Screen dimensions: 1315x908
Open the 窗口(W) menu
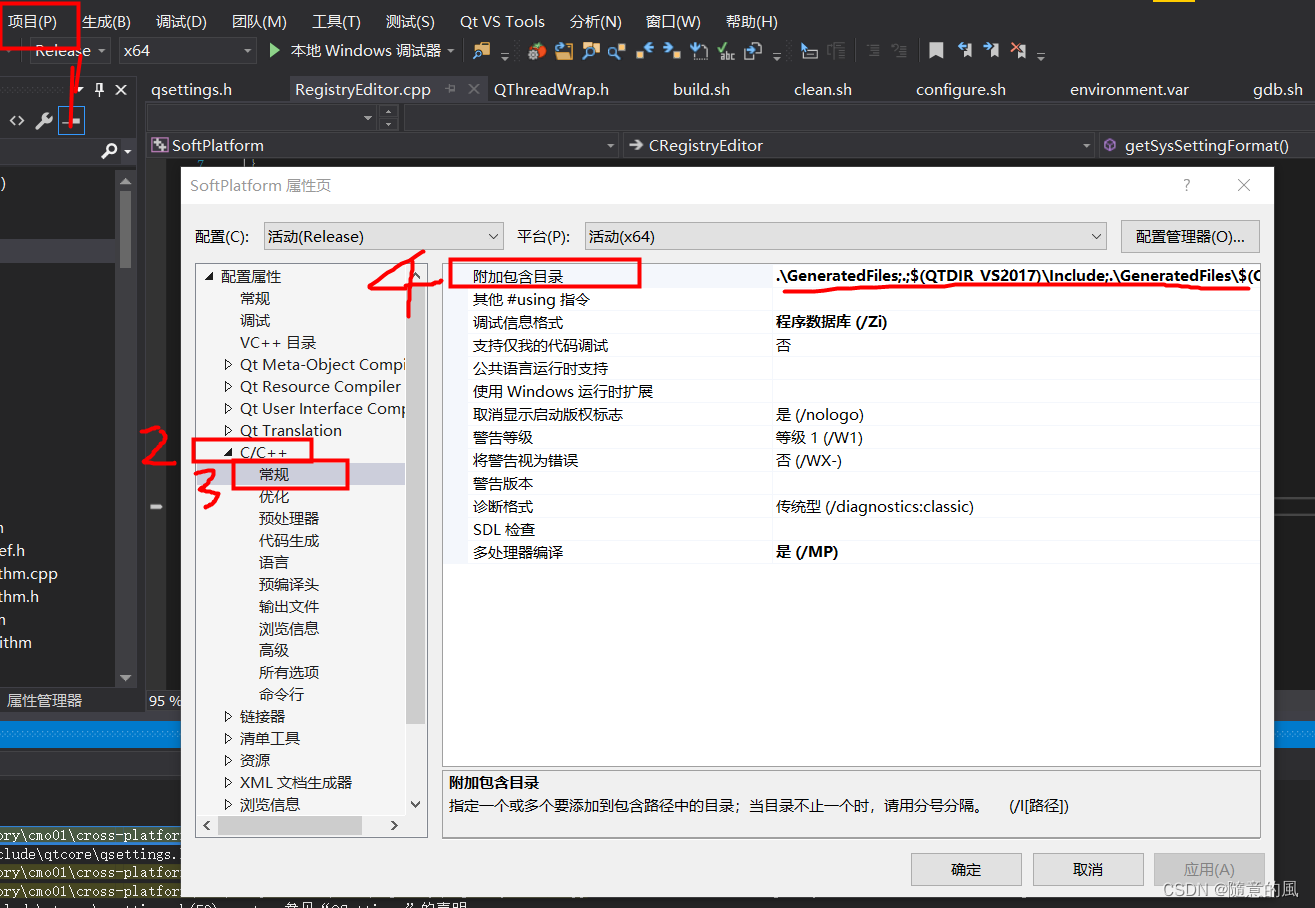point(673,21)
